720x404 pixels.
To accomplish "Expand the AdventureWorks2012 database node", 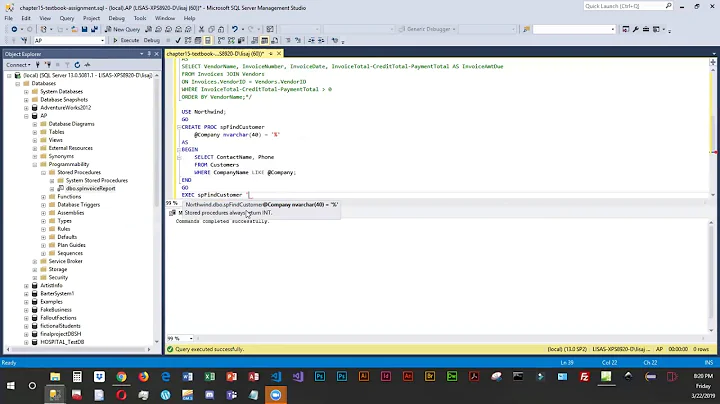I will [x=27, y=107].
